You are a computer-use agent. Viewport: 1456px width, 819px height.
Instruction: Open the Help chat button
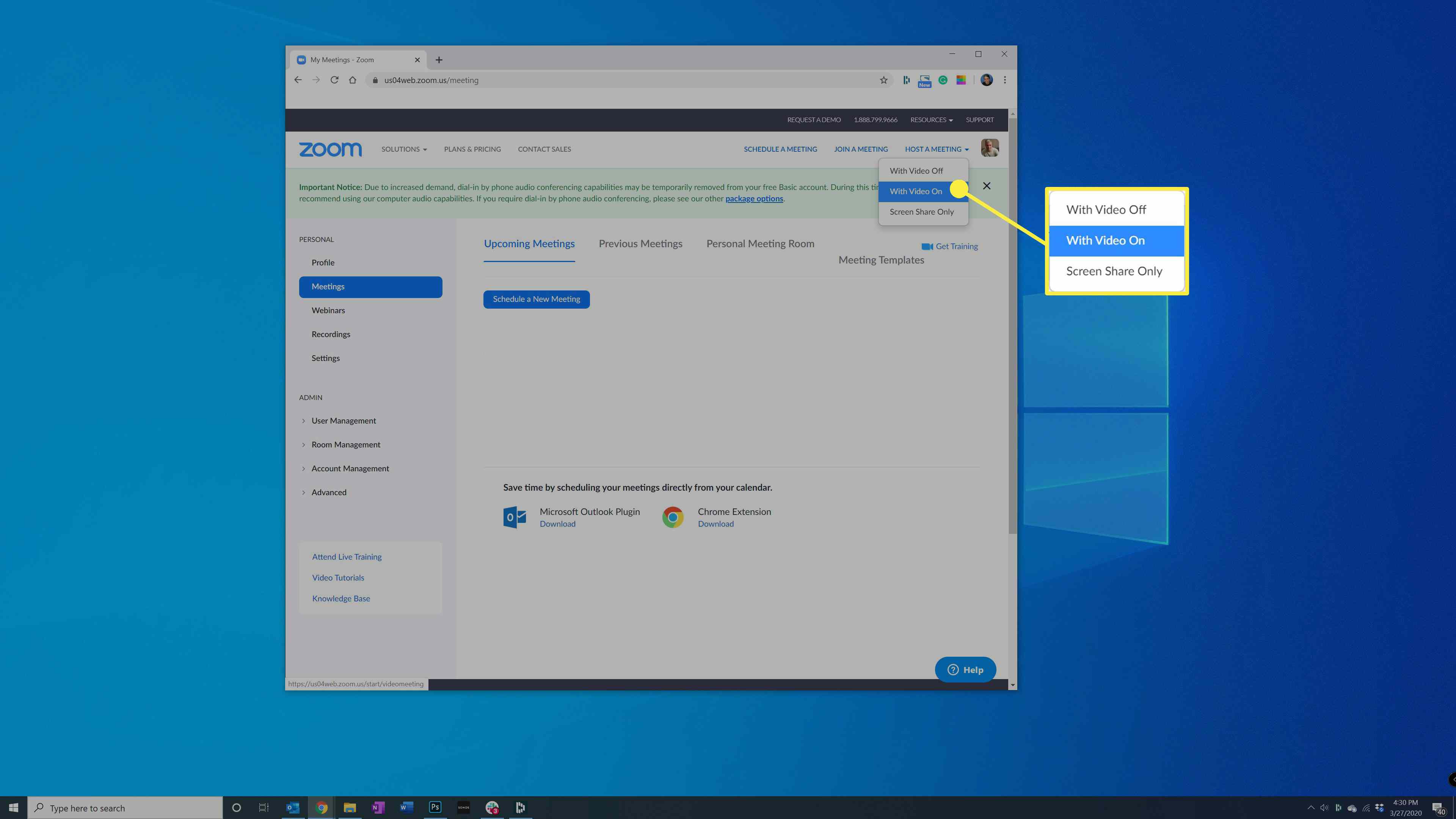(x=965, y=670)
